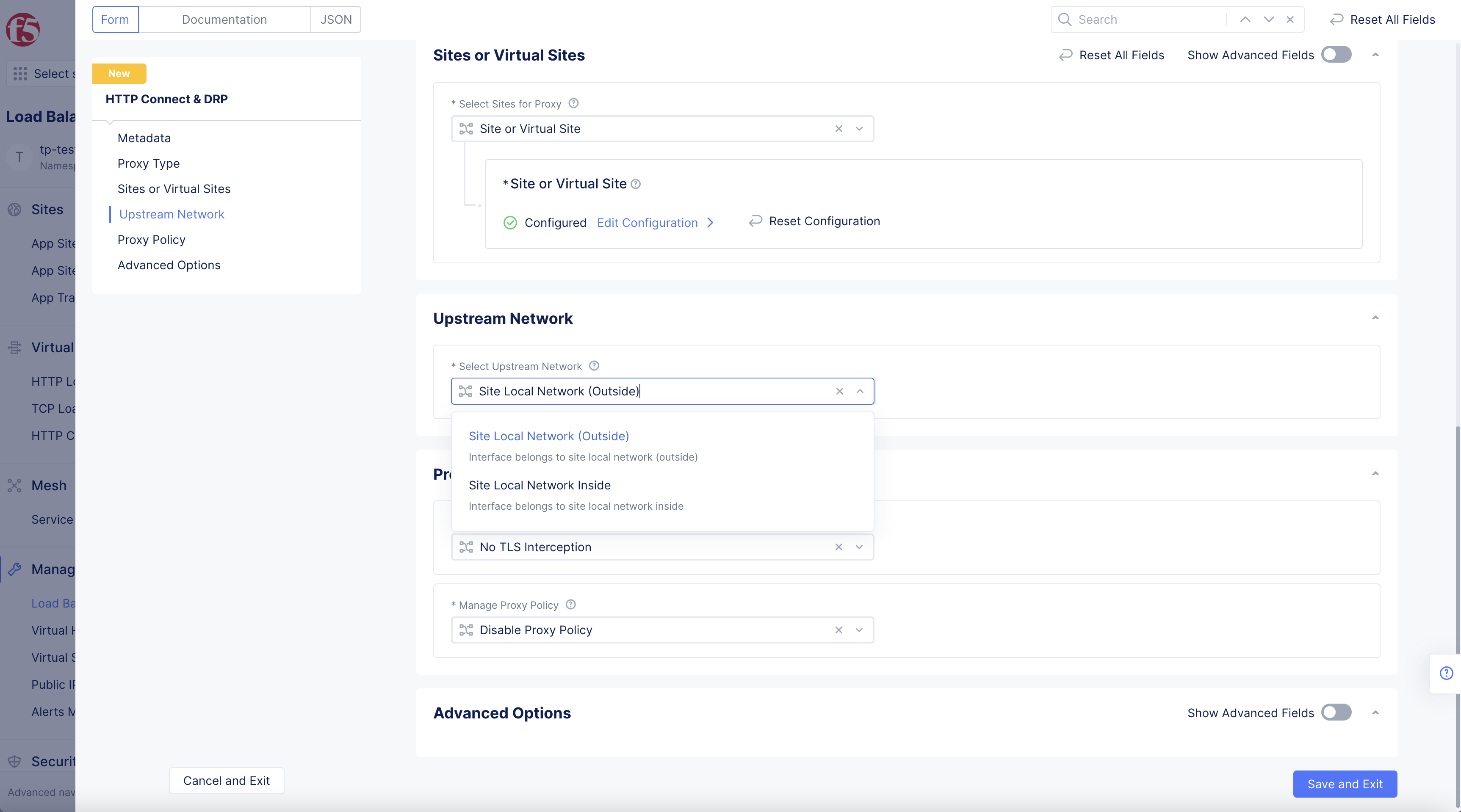This screenshot has height=812, width=1461.
Task: Clear the No TLS Interception selection
Action: [x=838, y=547]
